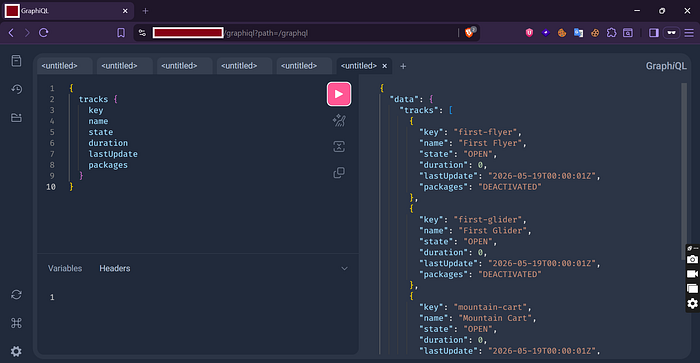This screenshot has width=700, height=363.
Task: Collapse the editor tools with the chevron
Action: (344, 268)
